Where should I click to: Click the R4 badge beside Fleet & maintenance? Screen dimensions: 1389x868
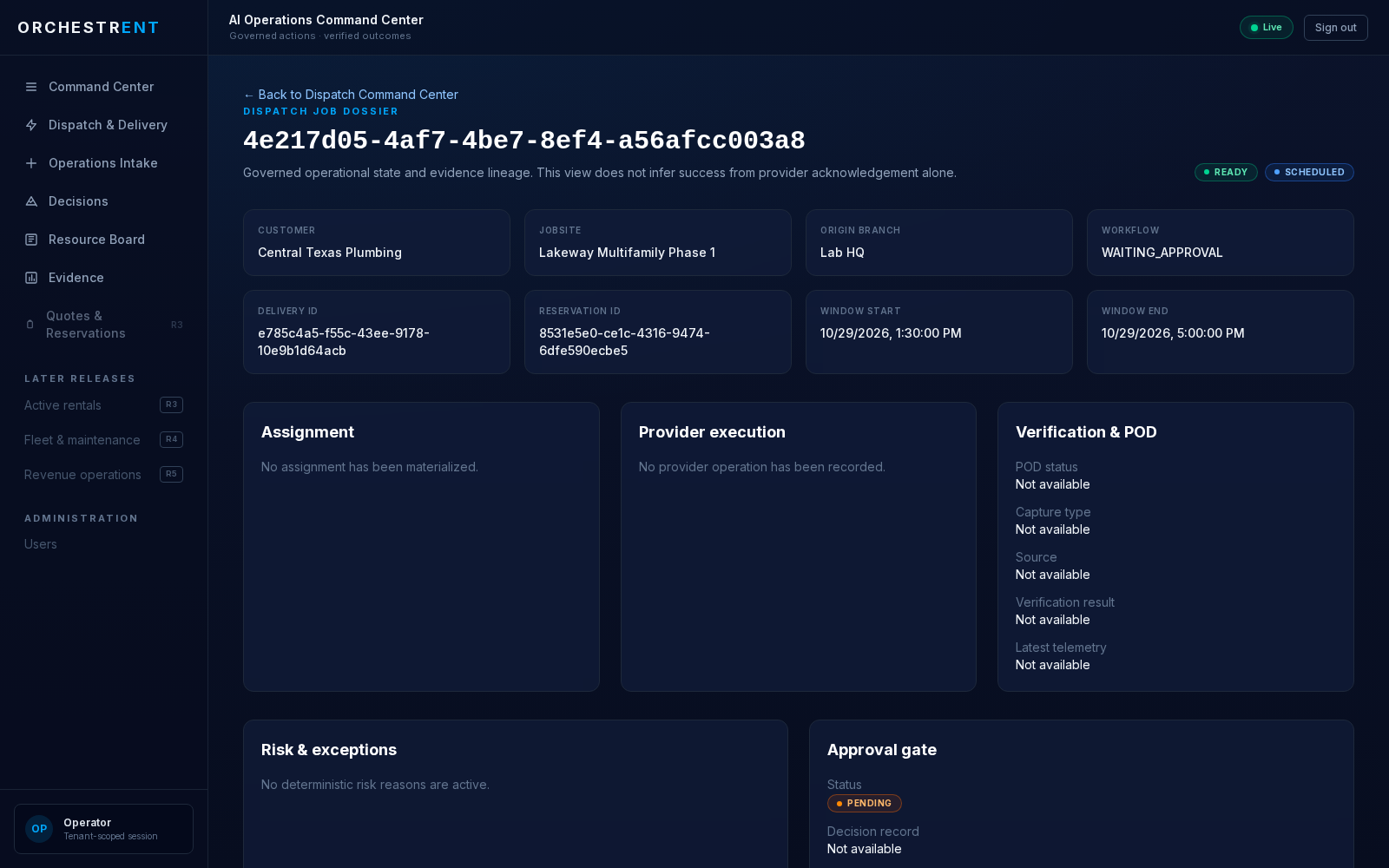click(171, 439)
